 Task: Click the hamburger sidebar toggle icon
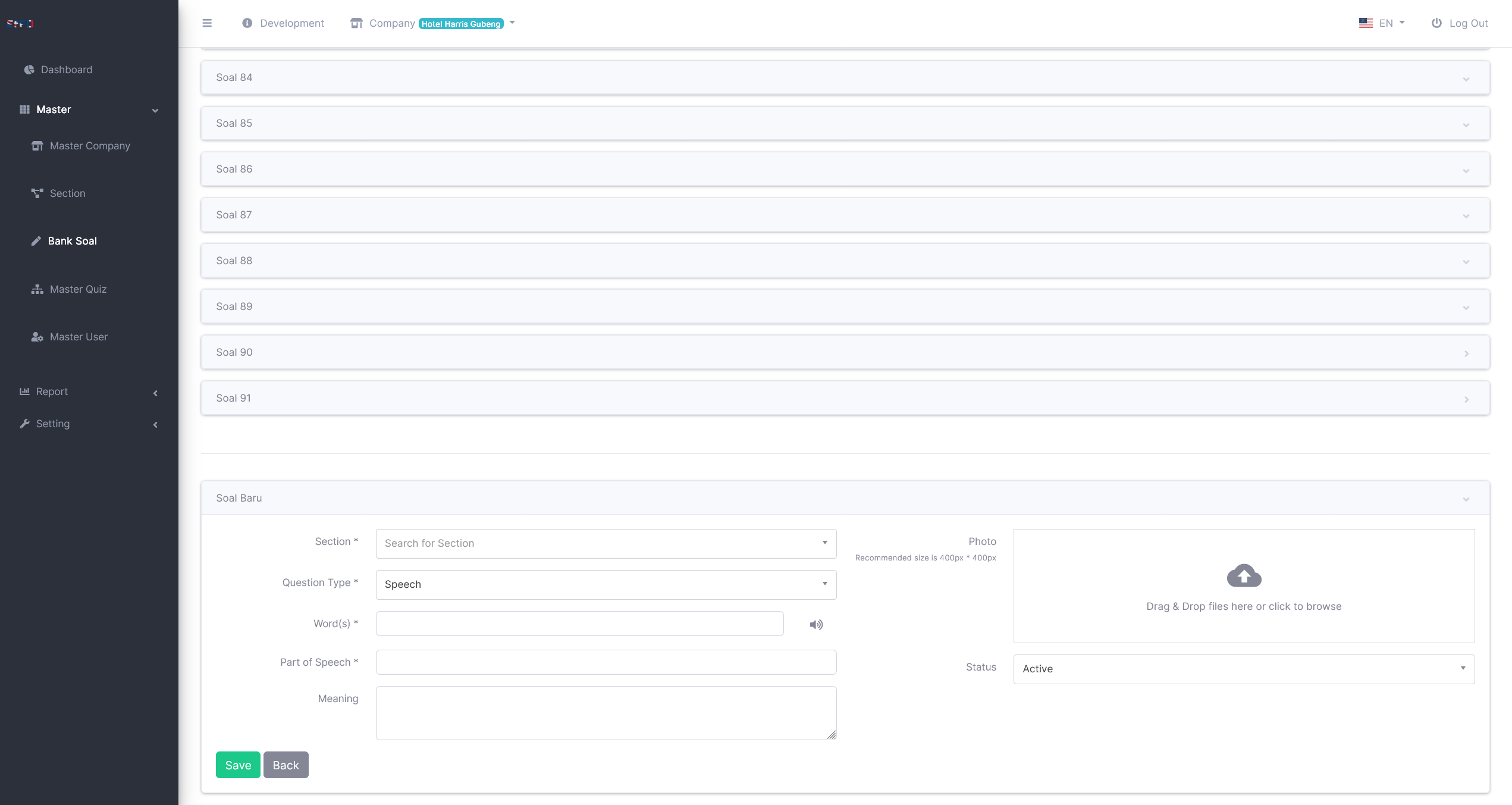(x=207, y=23)
